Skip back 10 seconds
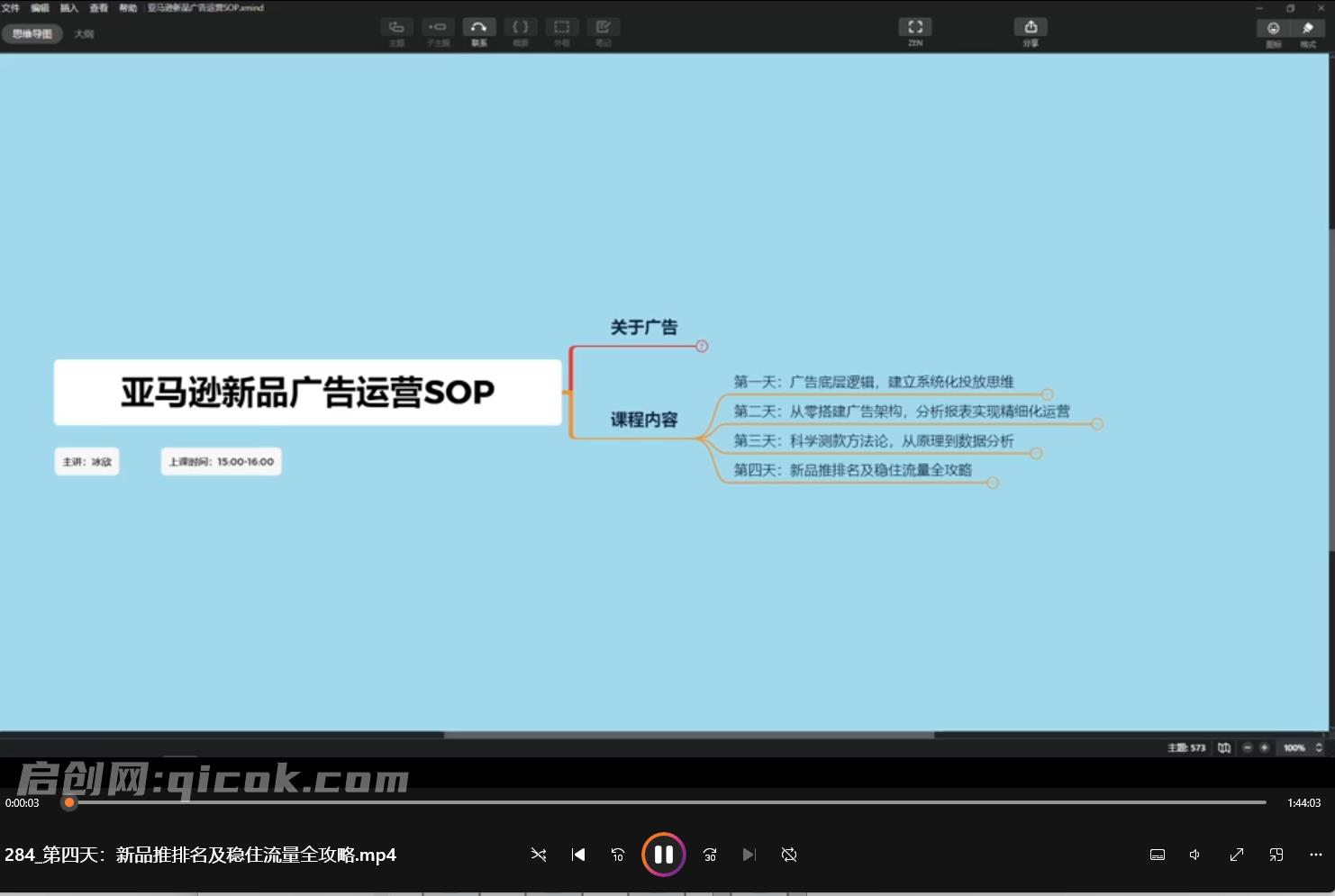The height and width of the screenshot is (896, 1335). pyautogui.click(x=618, y=855)
